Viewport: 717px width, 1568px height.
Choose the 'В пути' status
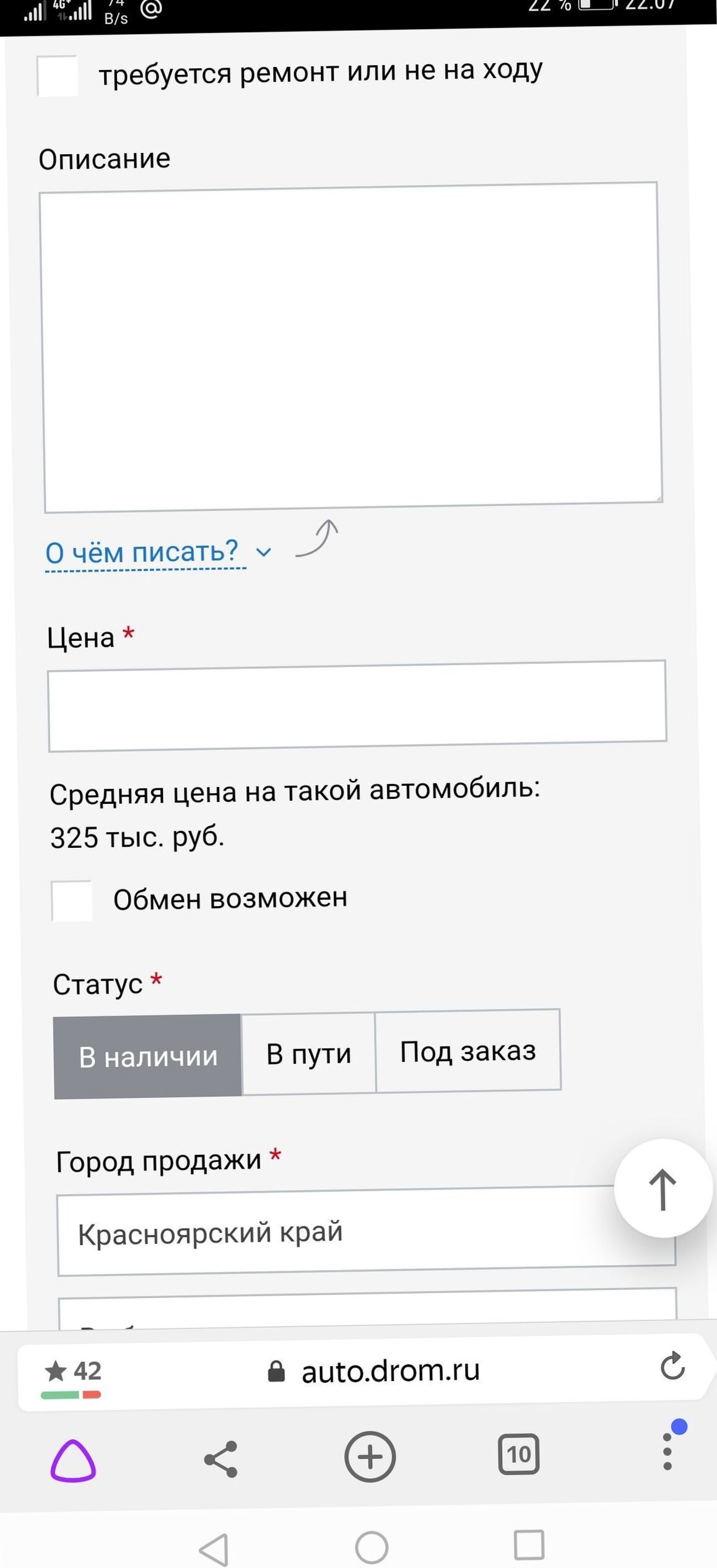click(x=308, y=1054)
